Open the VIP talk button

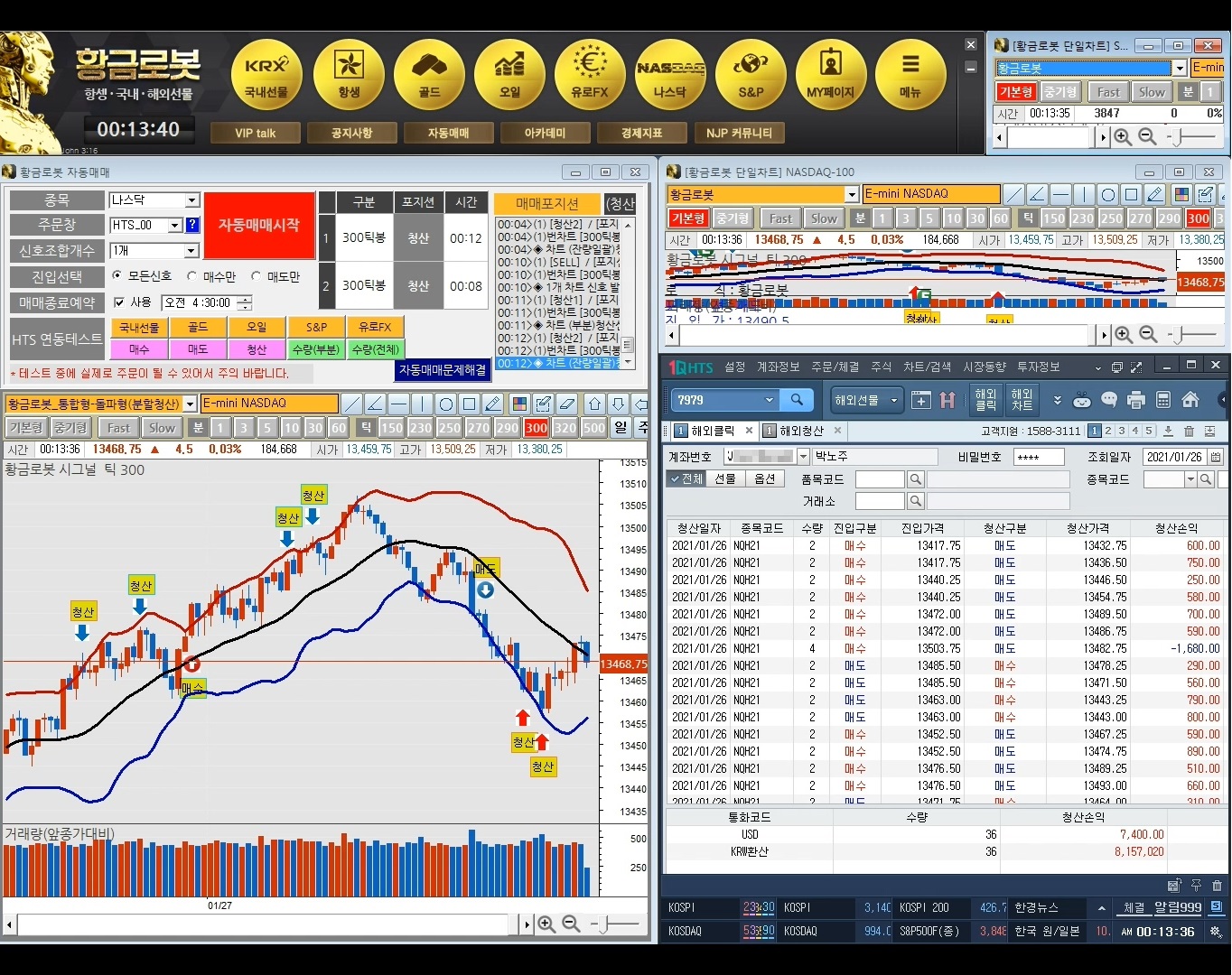[x=255, y=133]
